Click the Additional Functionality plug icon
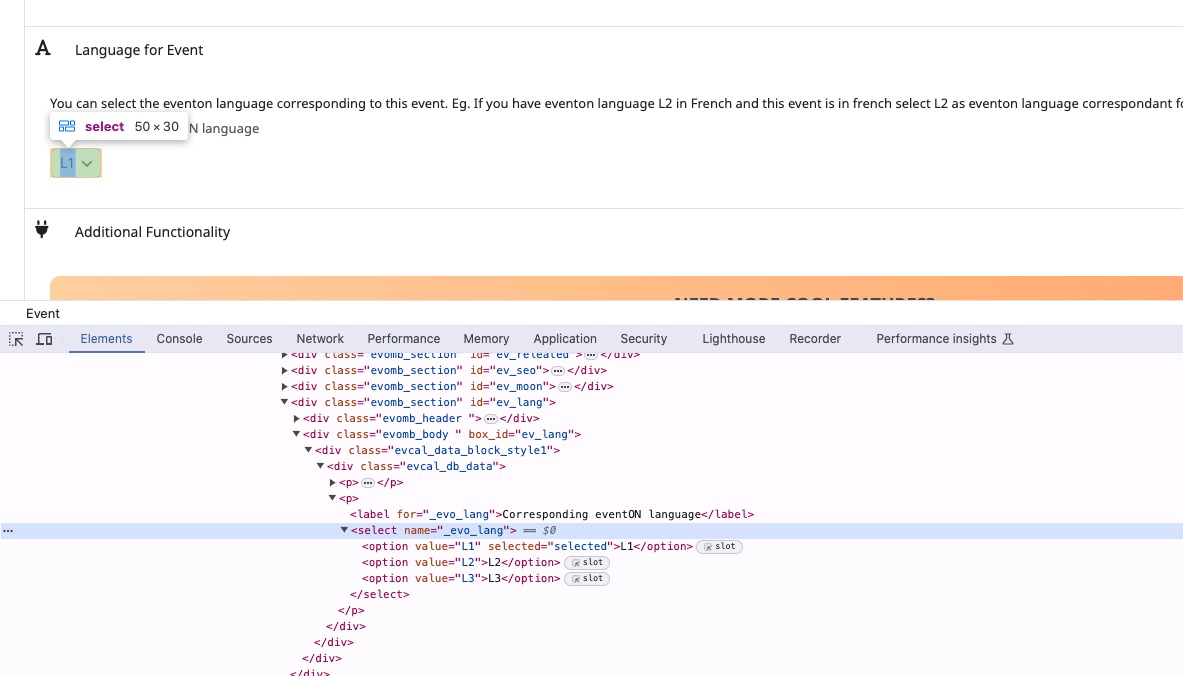This screenshot has height=676, width=1183. (x=42, y=229)
